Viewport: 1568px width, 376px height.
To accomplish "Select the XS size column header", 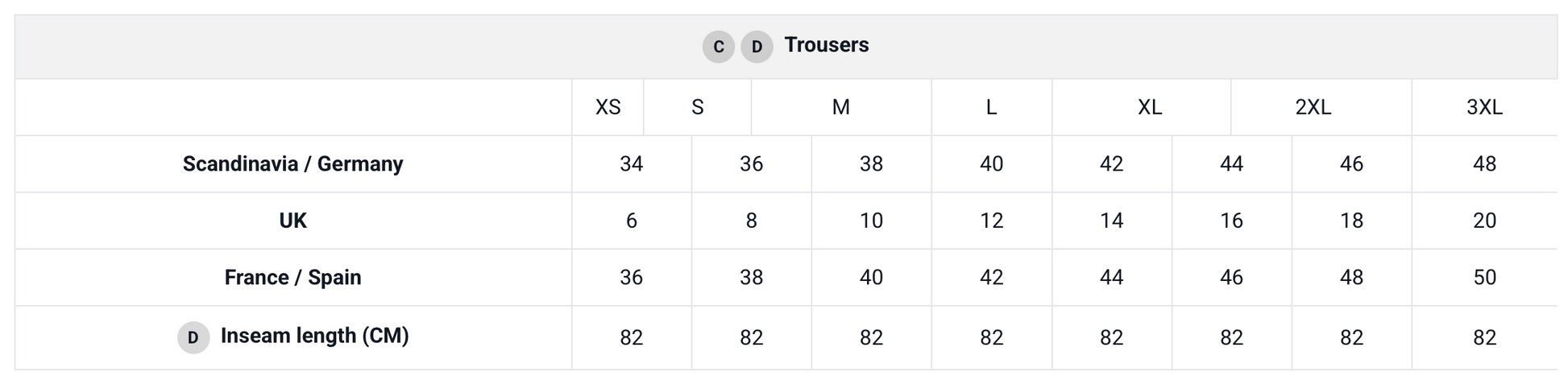I will (608, 107).
